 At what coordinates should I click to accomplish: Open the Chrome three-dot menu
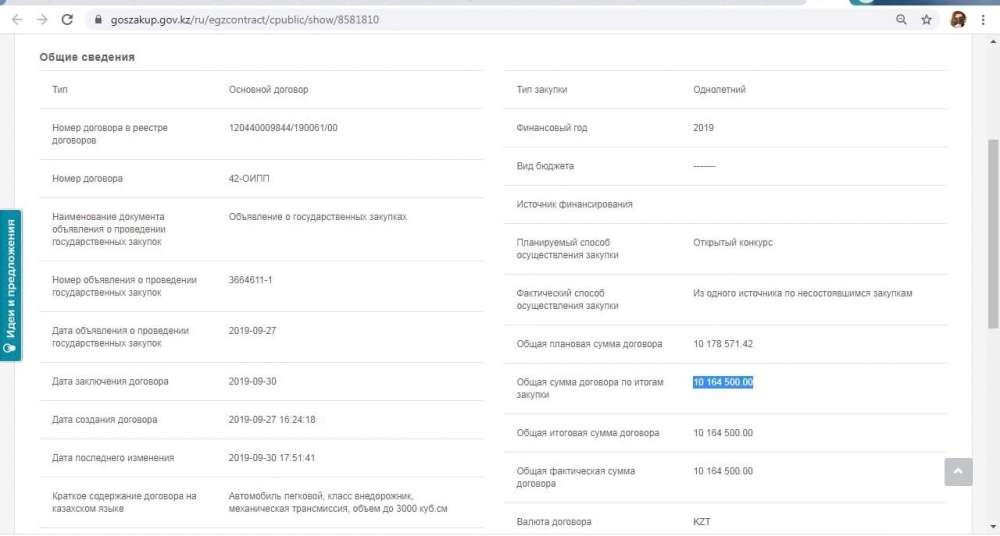[x=986, y=19]
